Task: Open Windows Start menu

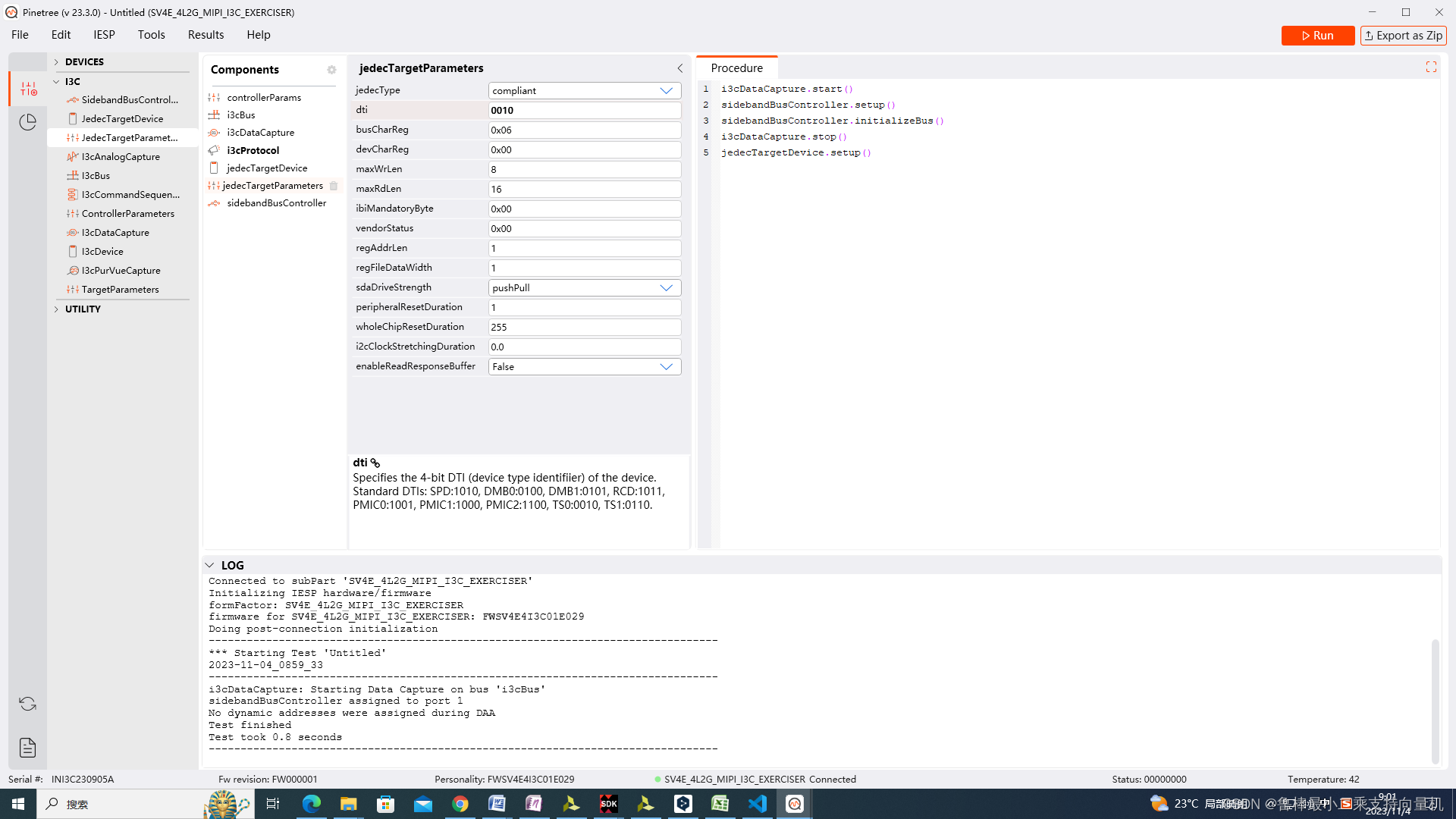Action: (18, 804)
